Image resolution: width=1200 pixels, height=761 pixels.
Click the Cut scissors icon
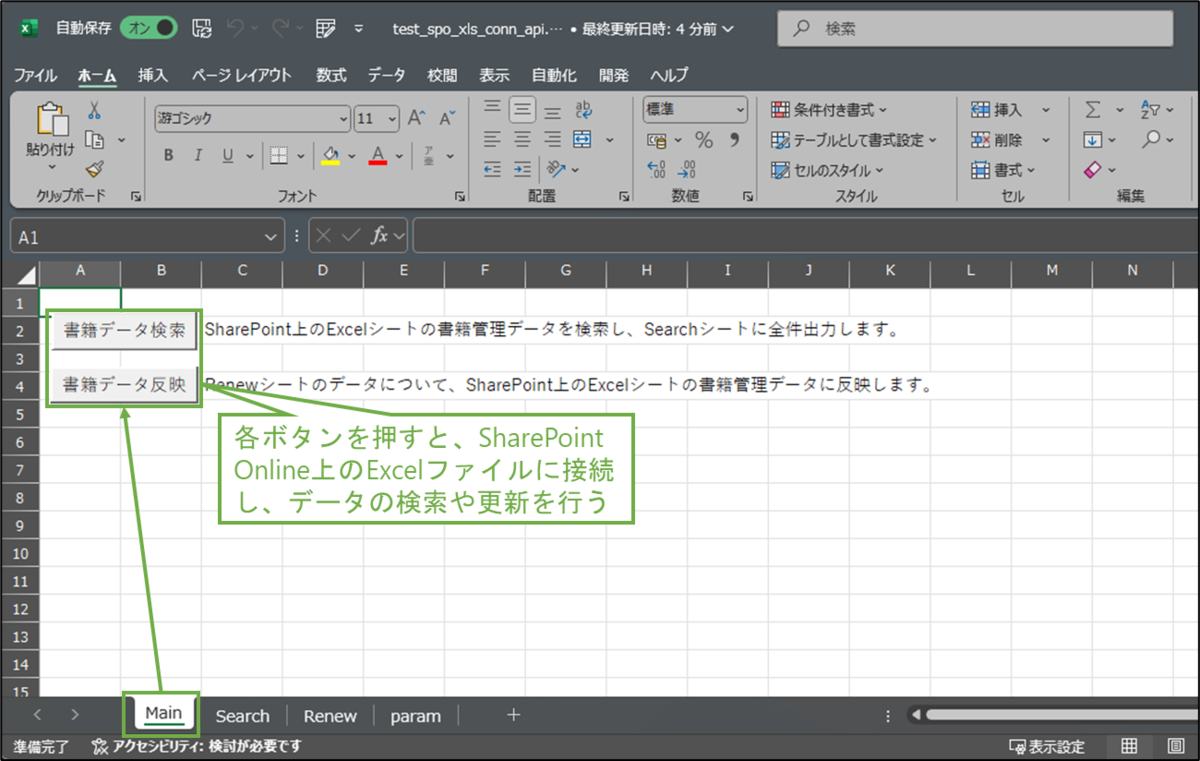(x=95, y=110)
